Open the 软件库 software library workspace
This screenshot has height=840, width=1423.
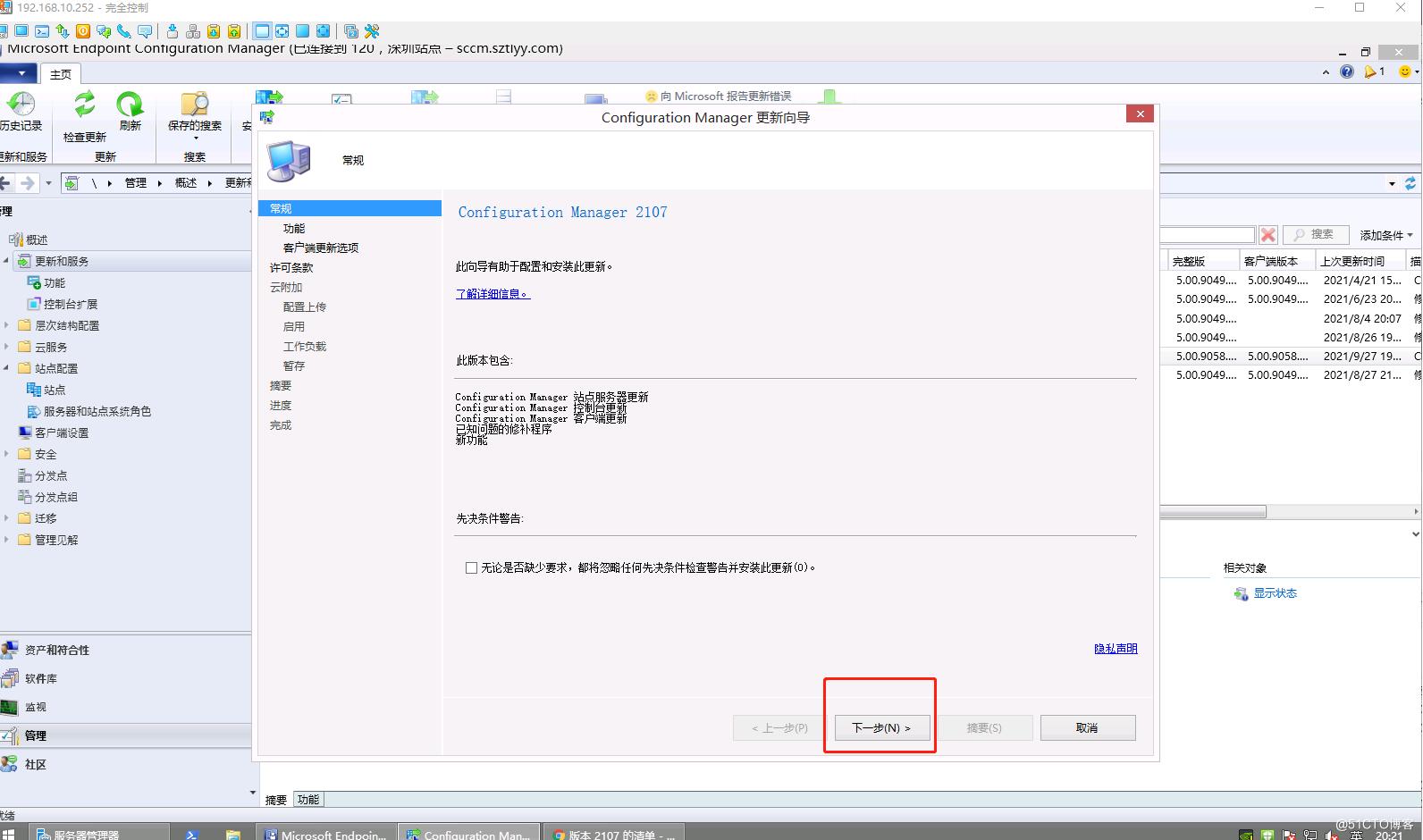point(125,678)
